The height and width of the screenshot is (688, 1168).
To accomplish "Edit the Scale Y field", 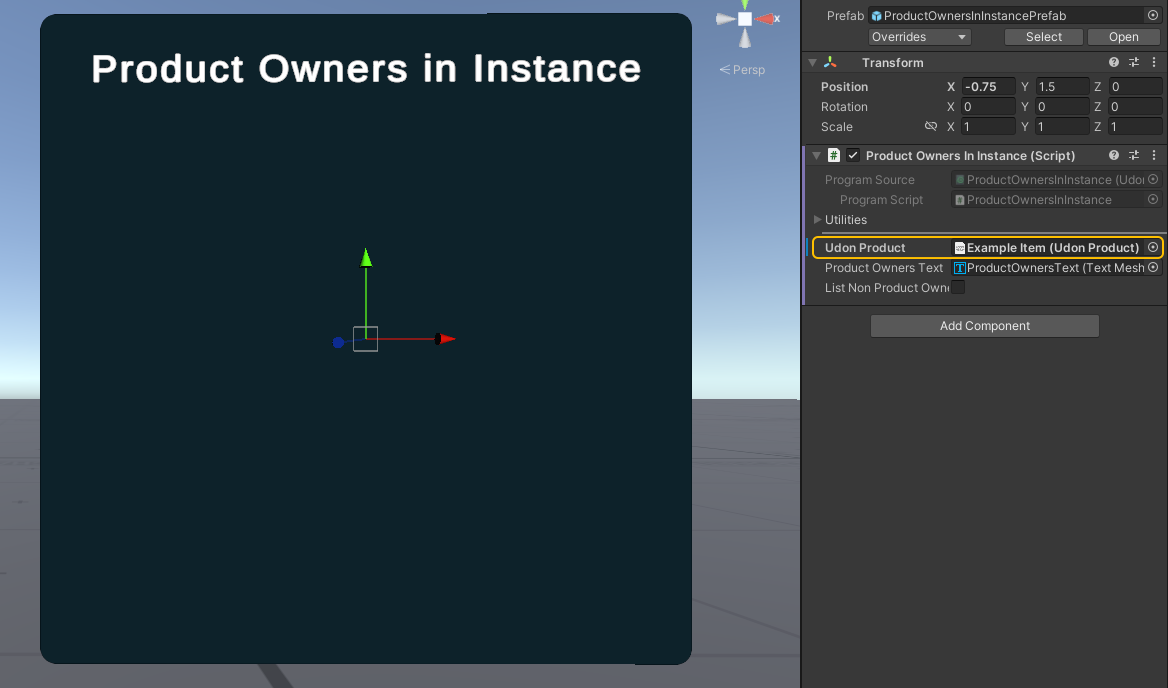I will pyautogui.click(x=1061, y=127).
